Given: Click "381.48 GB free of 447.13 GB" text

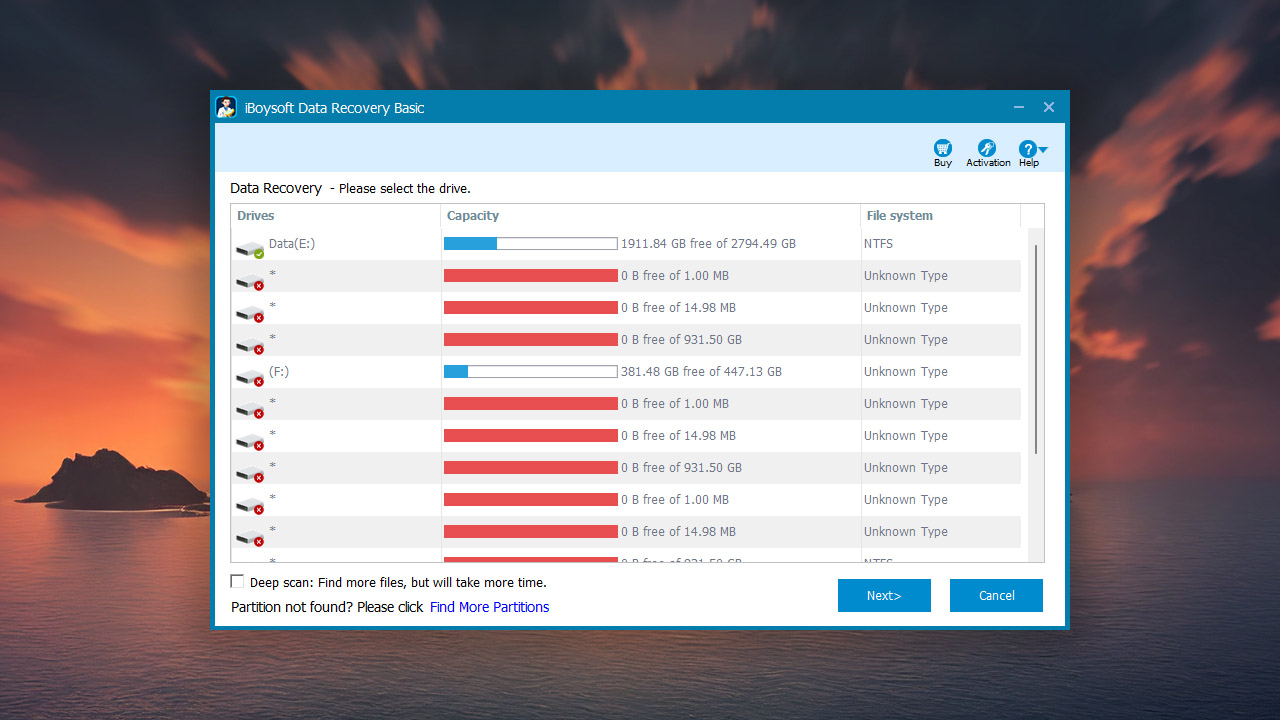Looking at the screenshot, I should tap(701, 372).
